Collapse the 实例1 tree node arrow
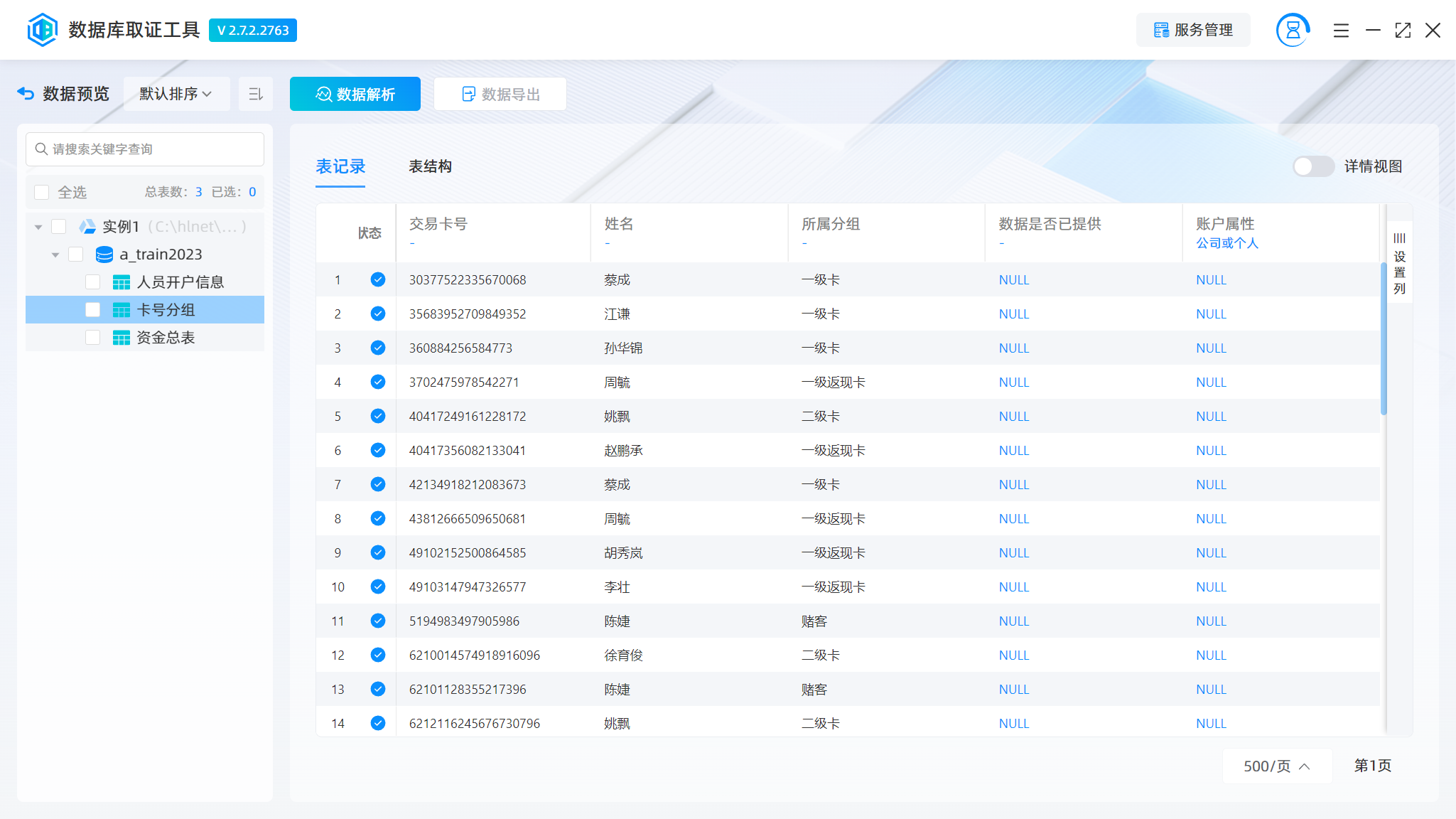The height and width of the screenshot is (819, 1456). tap(38, 227)
